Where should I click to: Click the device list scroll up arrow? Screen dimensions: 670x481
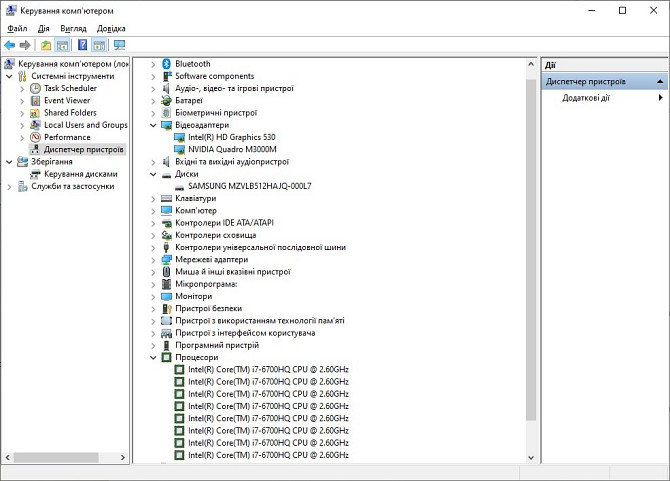pyautogui.click(x=531, y=64)
